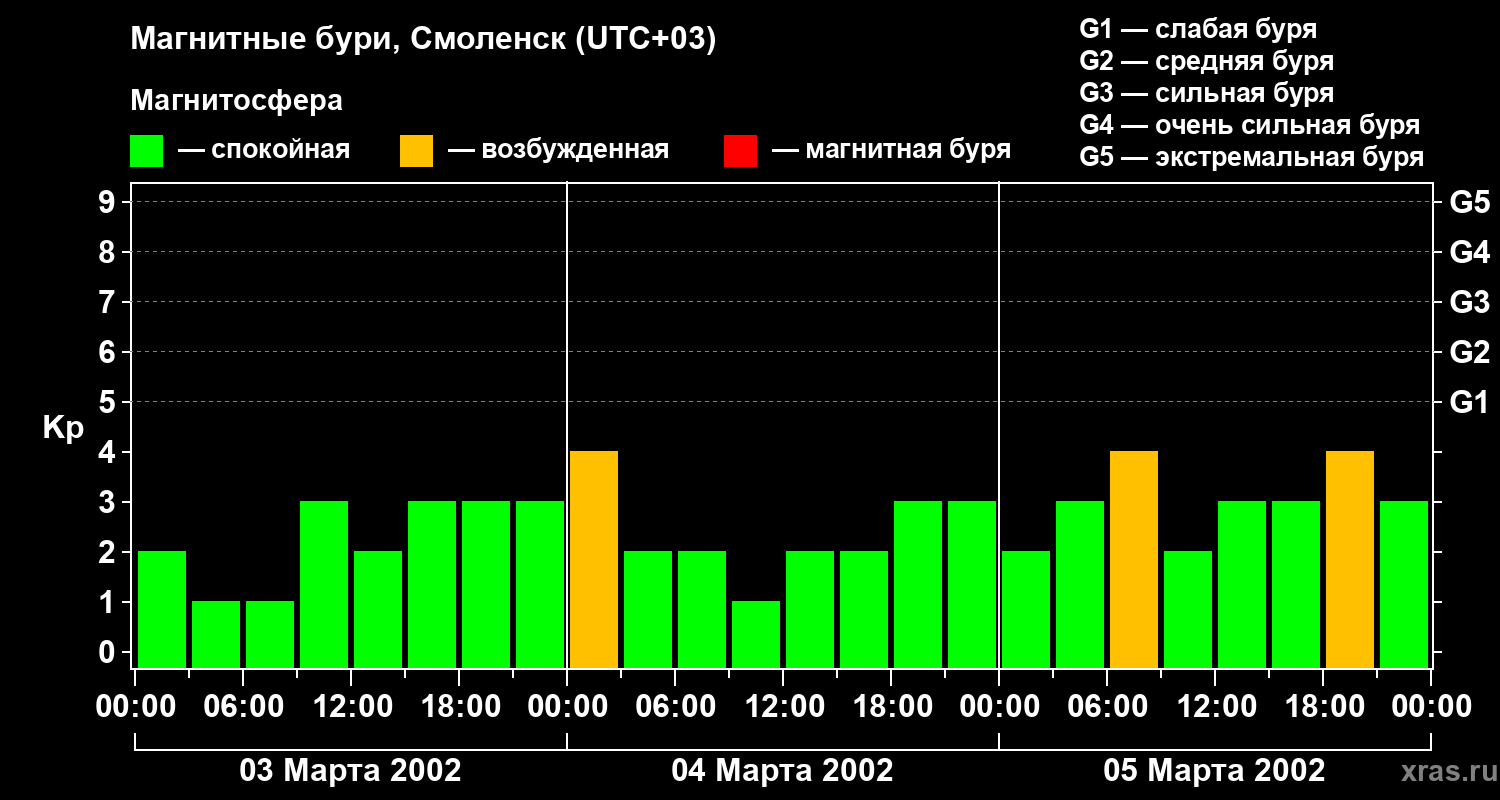
Task: Click green bar for 05 Марта 21:00–24:00
Action: 1404,584
